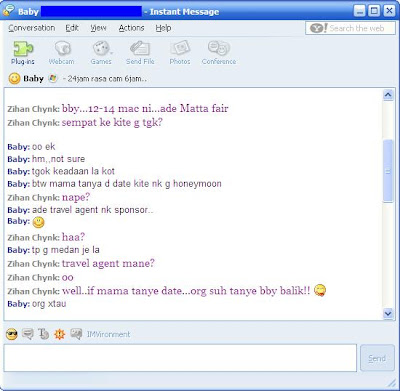Screen dimensions: 400x391
Task: Maximize the Instant Message window
Action: (374, 11)
